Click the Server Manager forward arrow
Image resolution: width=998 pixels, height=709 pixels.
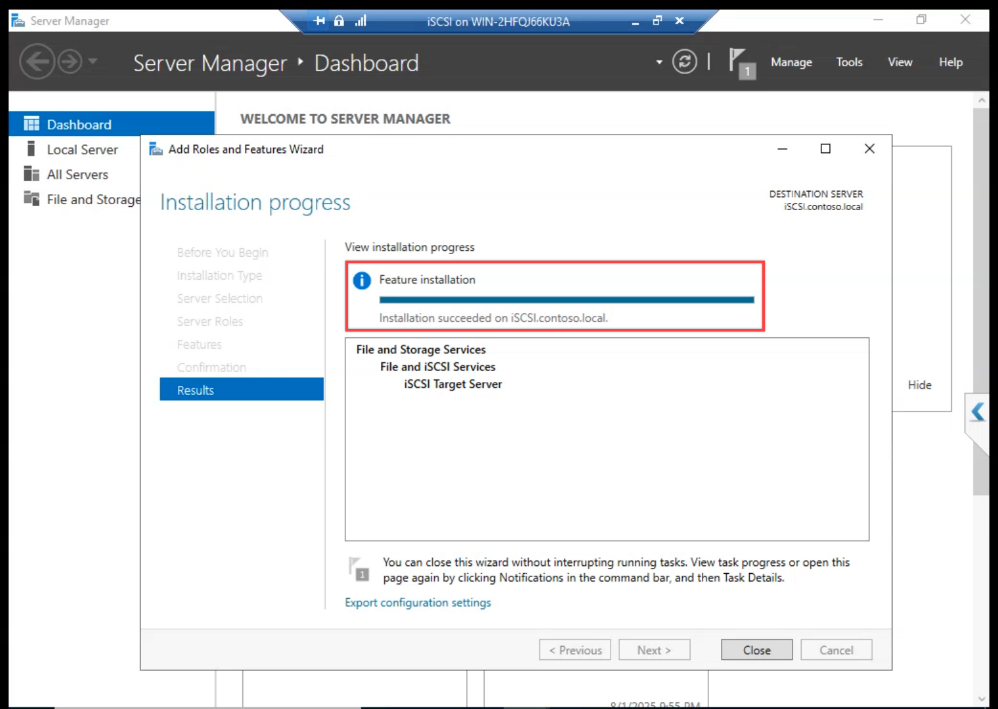(70, 62)
